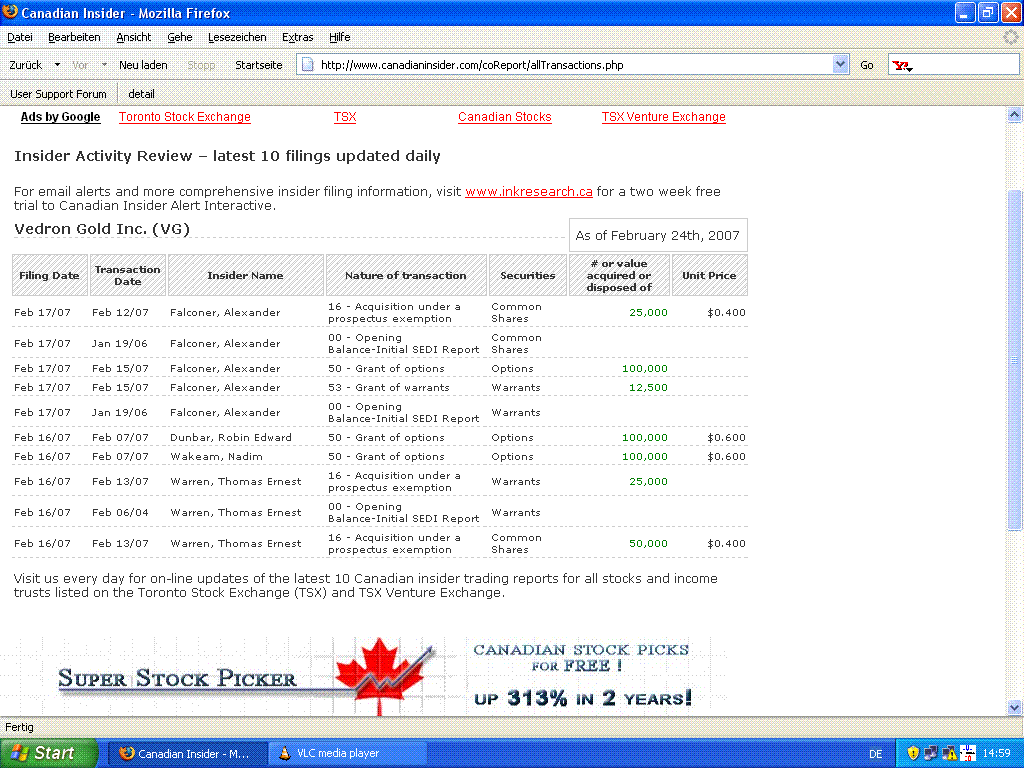This screenshot has height=768, width=1024.
Task: Click the Stopp button
Action: pos(201,65)
